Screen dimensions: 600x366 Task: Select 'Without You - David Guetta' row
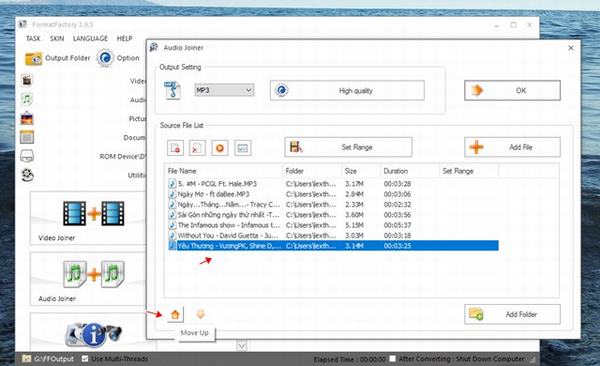tap(333, 235)
